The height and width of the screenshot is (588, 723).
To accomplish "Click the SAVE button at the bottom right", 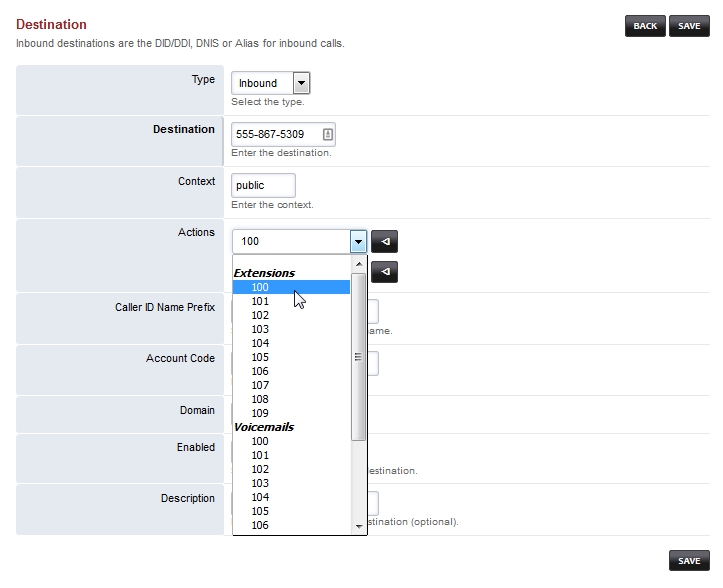I will pos(689,561).
